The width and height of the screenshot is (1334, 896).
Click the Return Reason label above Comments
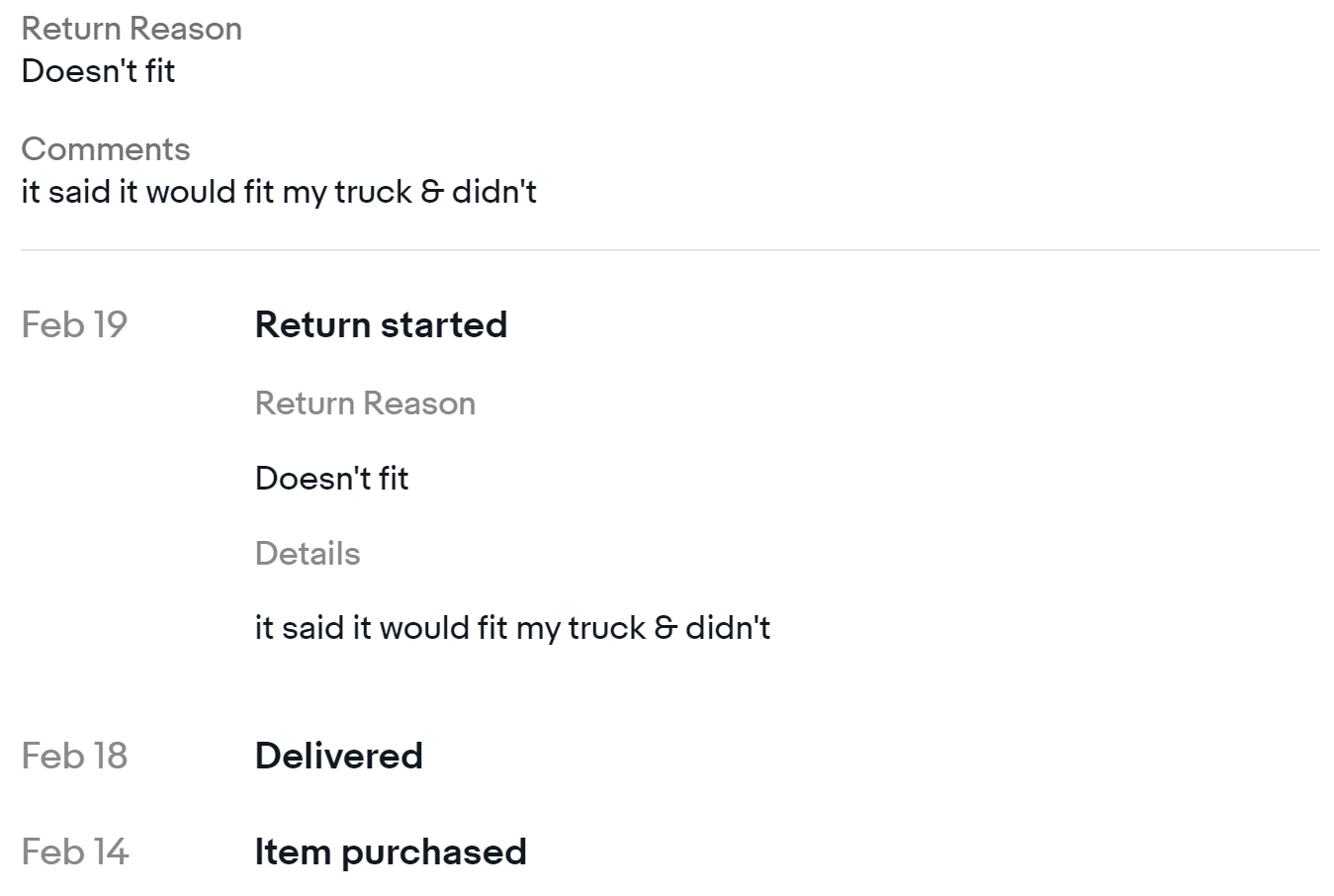click(132, 29)
